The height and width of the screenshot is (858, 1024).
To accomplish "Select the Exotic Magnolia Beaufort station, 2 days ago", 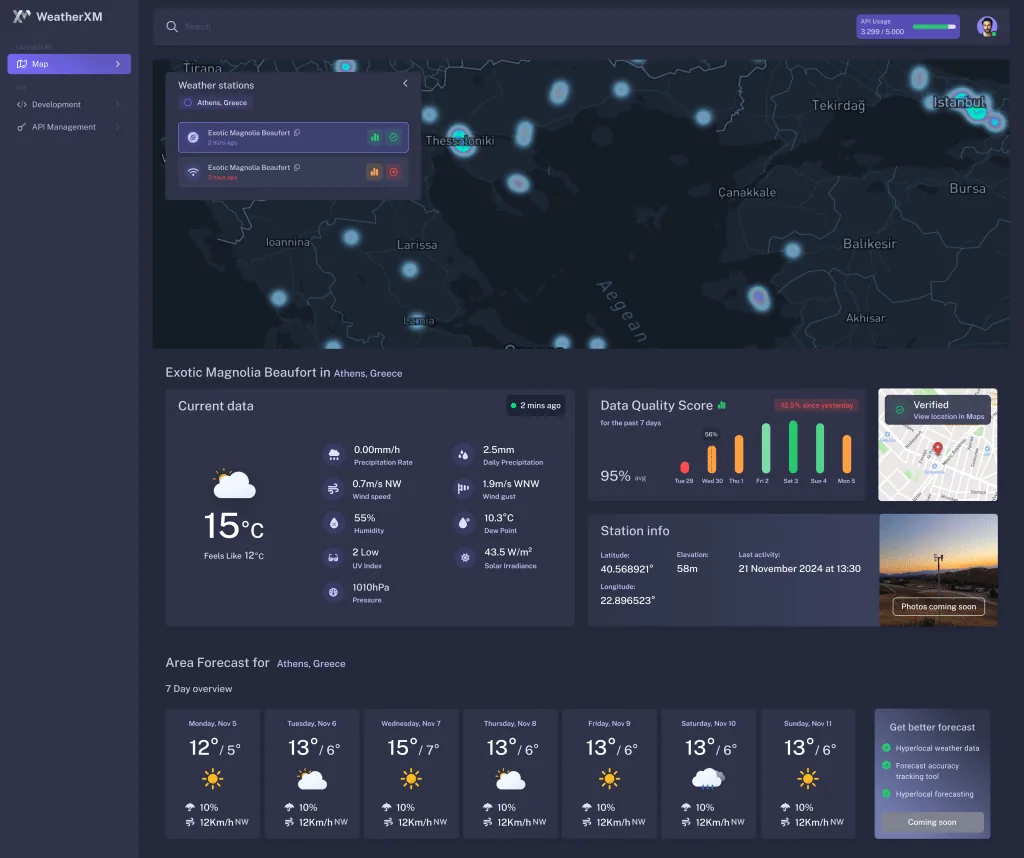I will 293,172.
